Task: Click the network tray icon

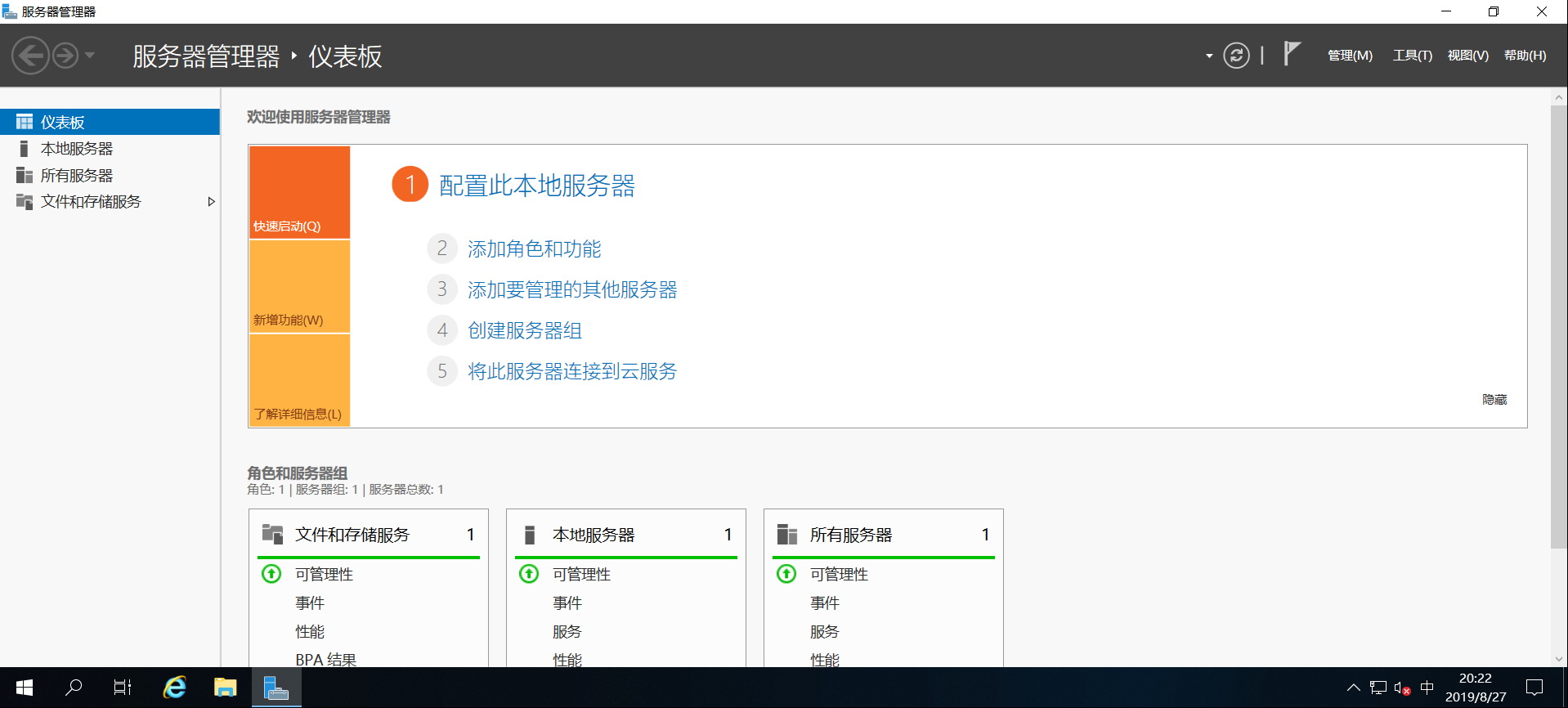Action: coord(1378,688)
